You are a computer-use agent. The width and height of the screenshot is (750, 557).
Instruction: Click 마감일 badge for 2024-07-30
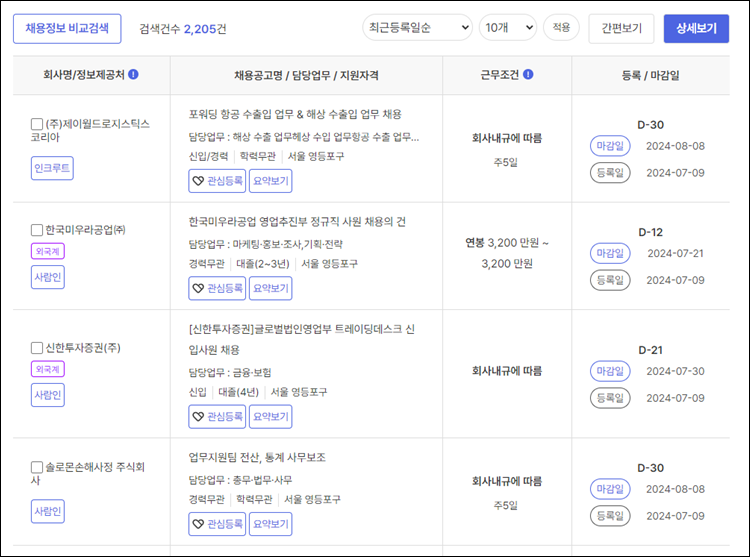(610, 371)
